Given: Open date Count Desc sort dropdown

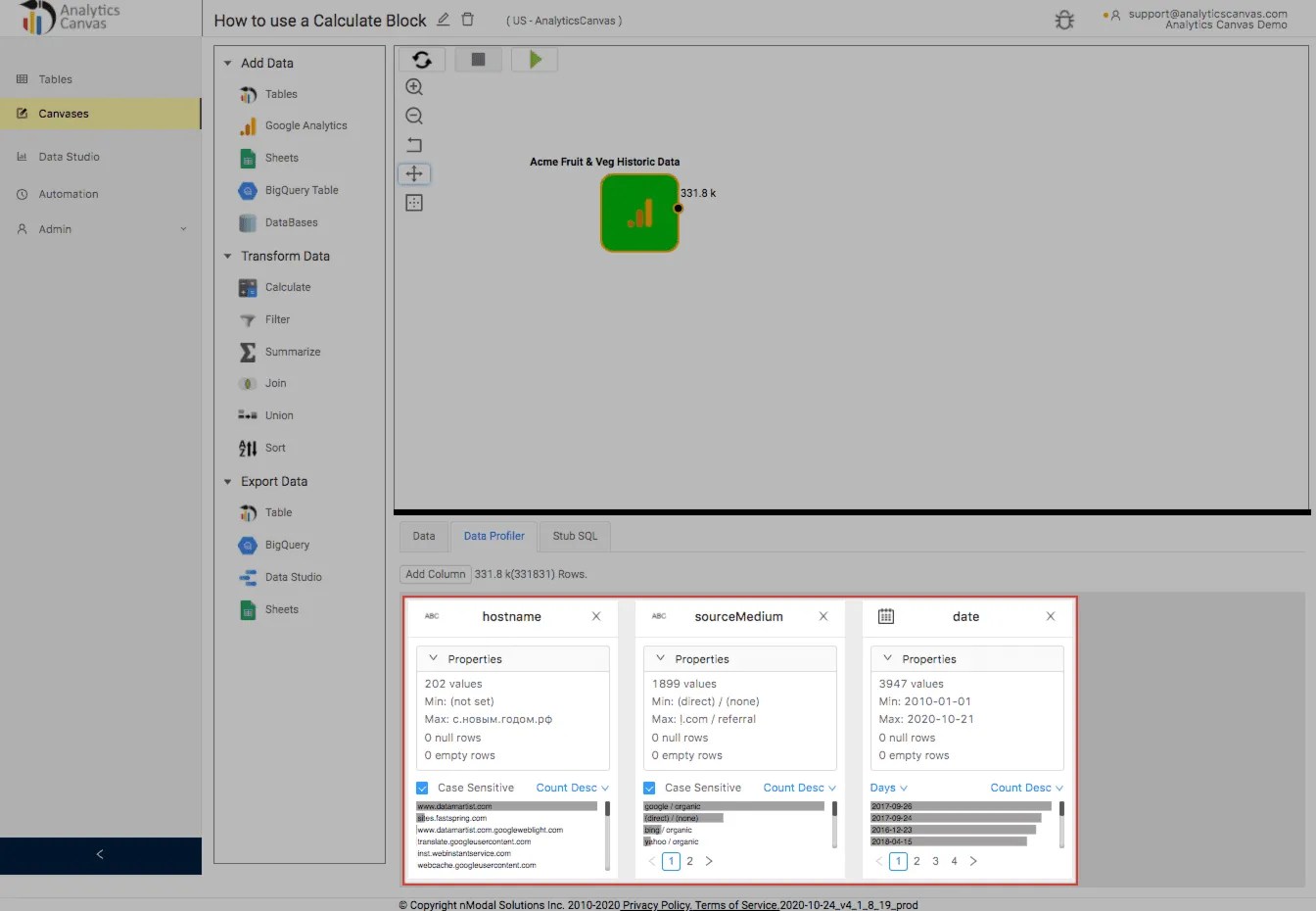Looking at the screenshot, I should 1027,788.
